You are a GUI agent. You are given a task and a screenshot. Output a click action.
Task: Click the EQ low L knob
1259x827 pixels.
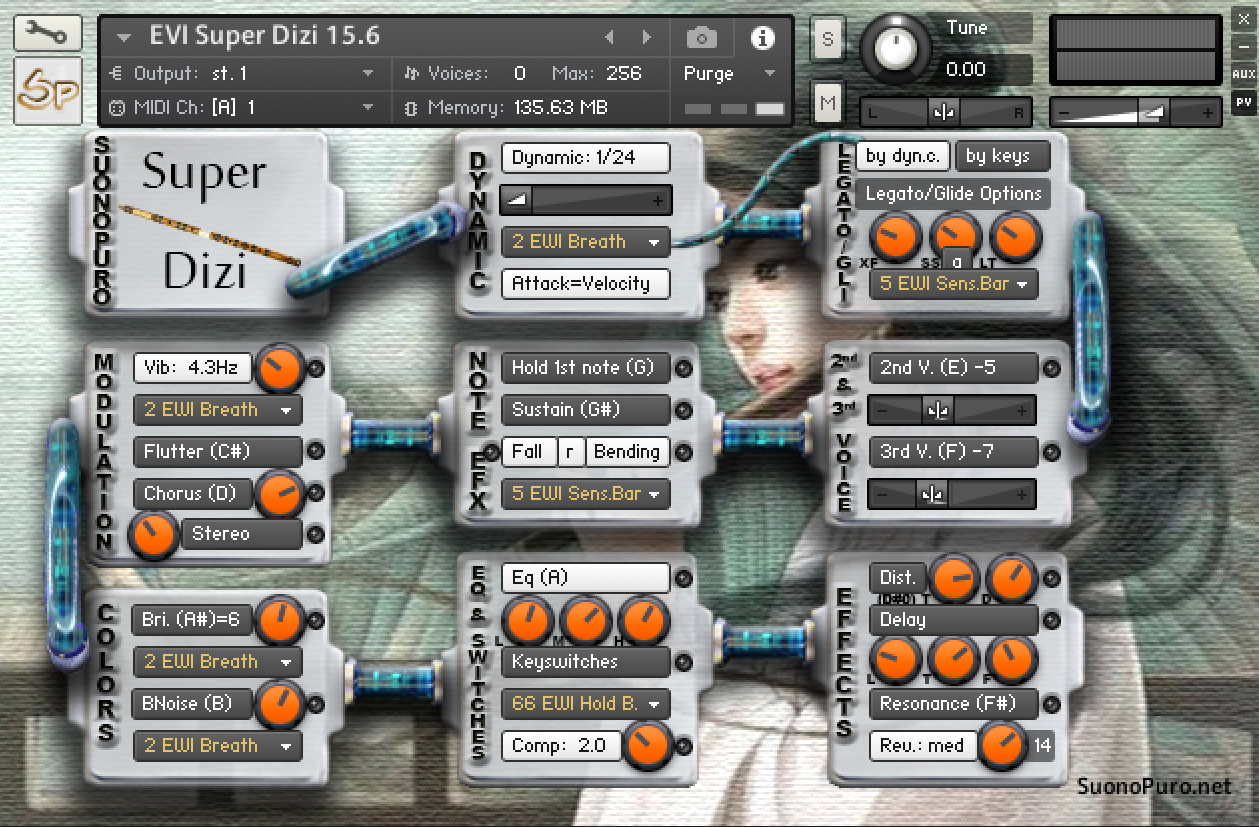(526, 620)
